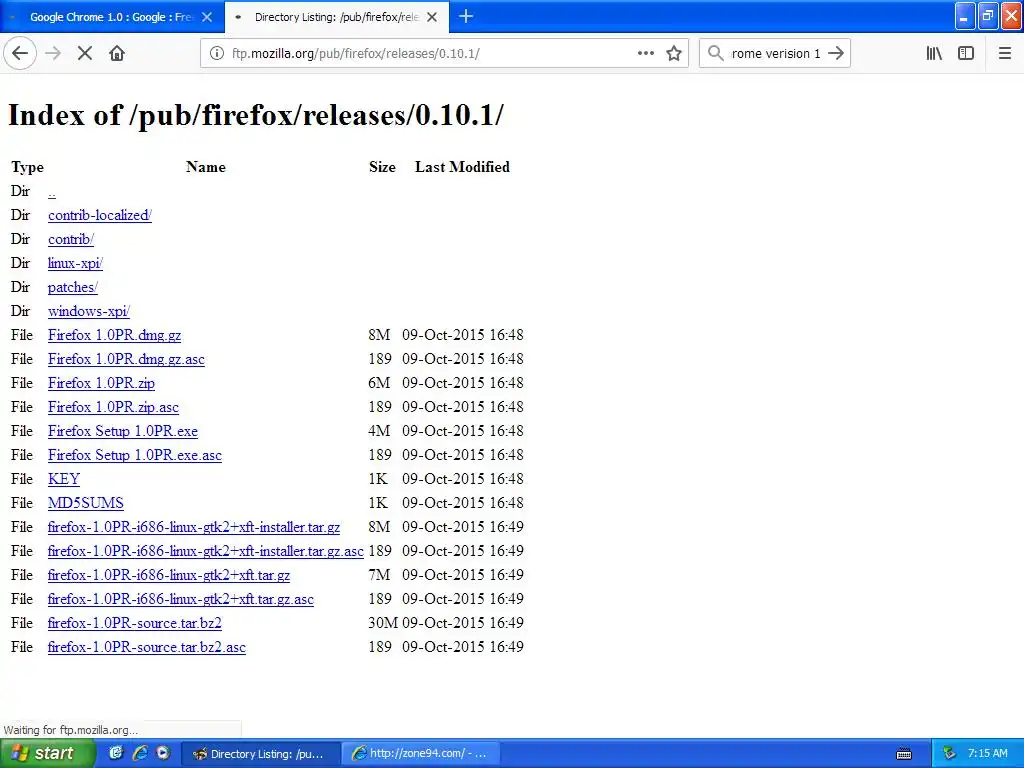Click the Last Modified column header
The width and height of the screenshot is (1024, 768).
(x=462, y=167)
